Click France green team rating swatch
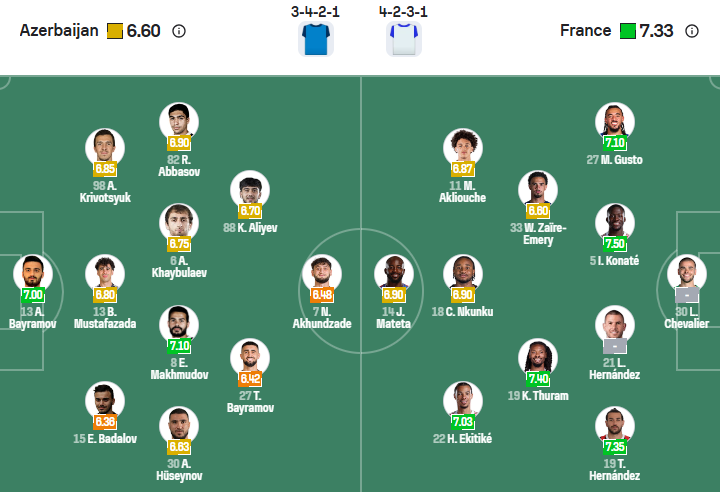Screen dimensions: 720x492 [627, 31]
